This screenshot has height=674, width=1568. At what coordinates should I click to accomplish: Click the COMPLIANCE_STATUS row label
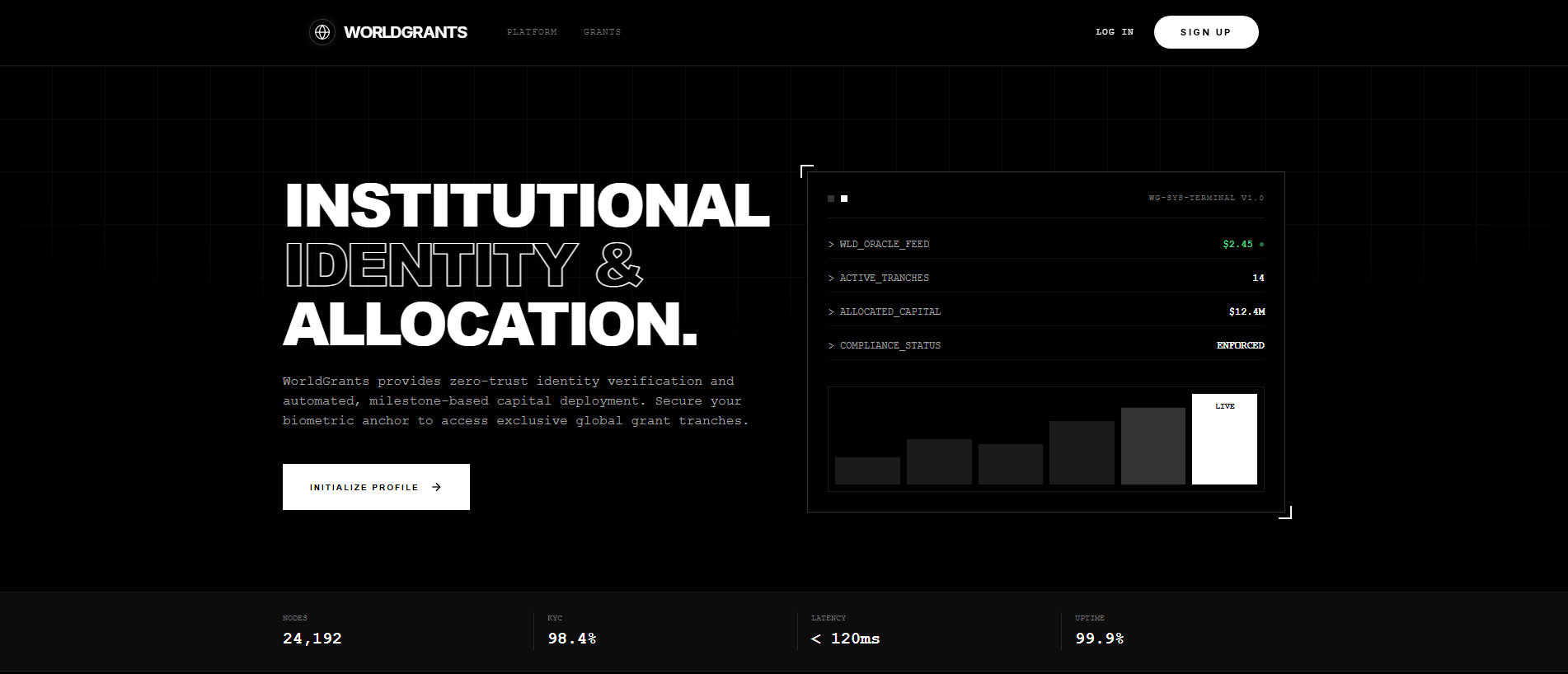click(x=890, y=345)
